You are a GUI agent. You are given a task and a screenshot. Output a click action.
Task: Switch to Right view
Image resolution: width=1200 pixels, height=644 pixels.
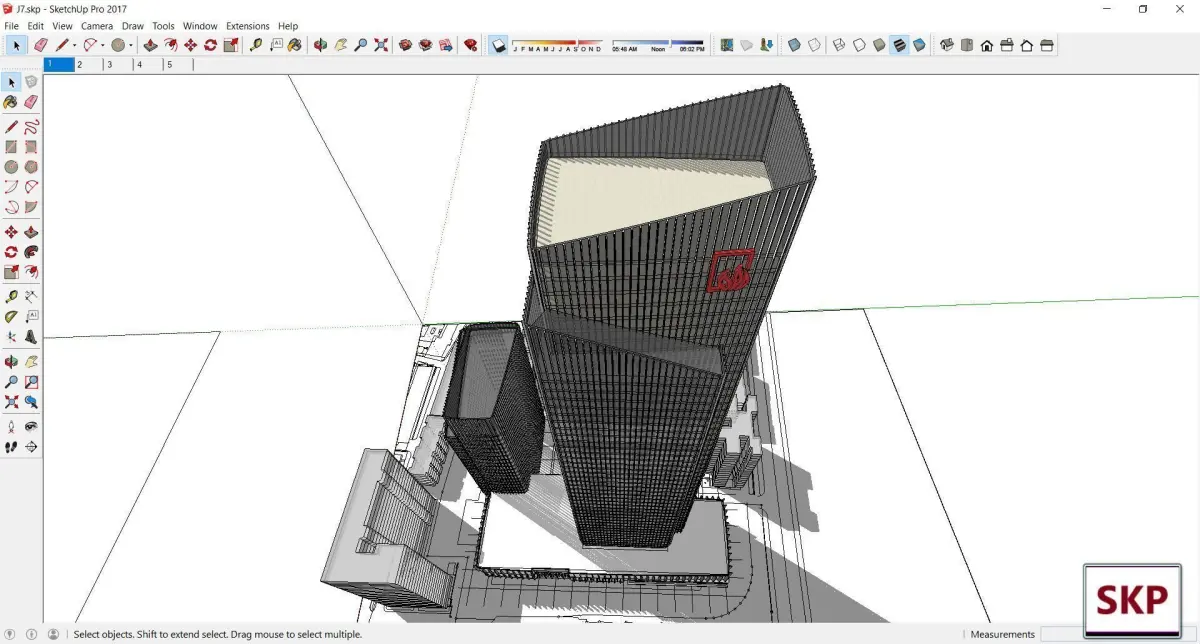[1007, 45]
